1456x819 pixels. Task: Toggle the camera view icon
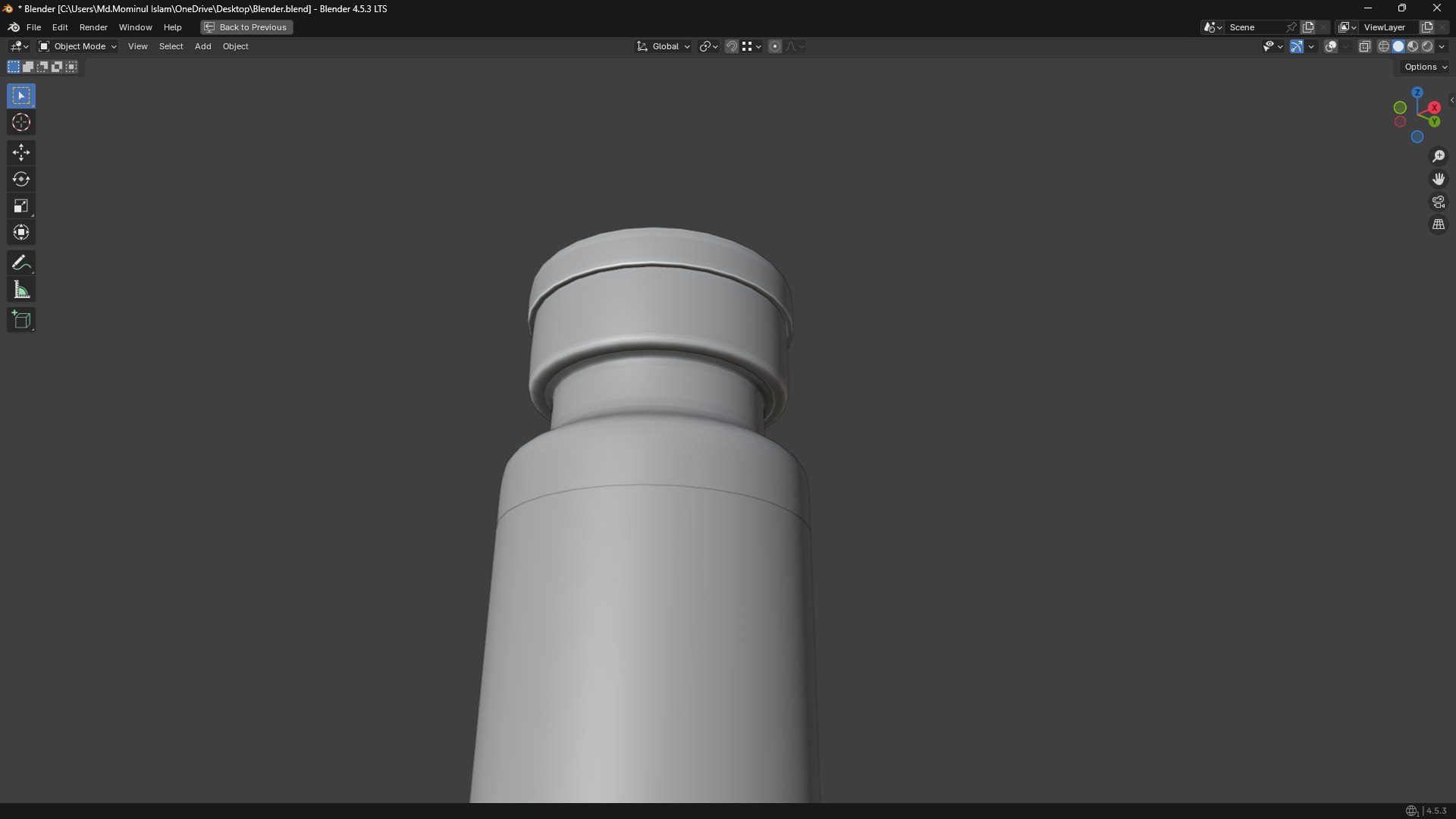[x=1439, y=202]
